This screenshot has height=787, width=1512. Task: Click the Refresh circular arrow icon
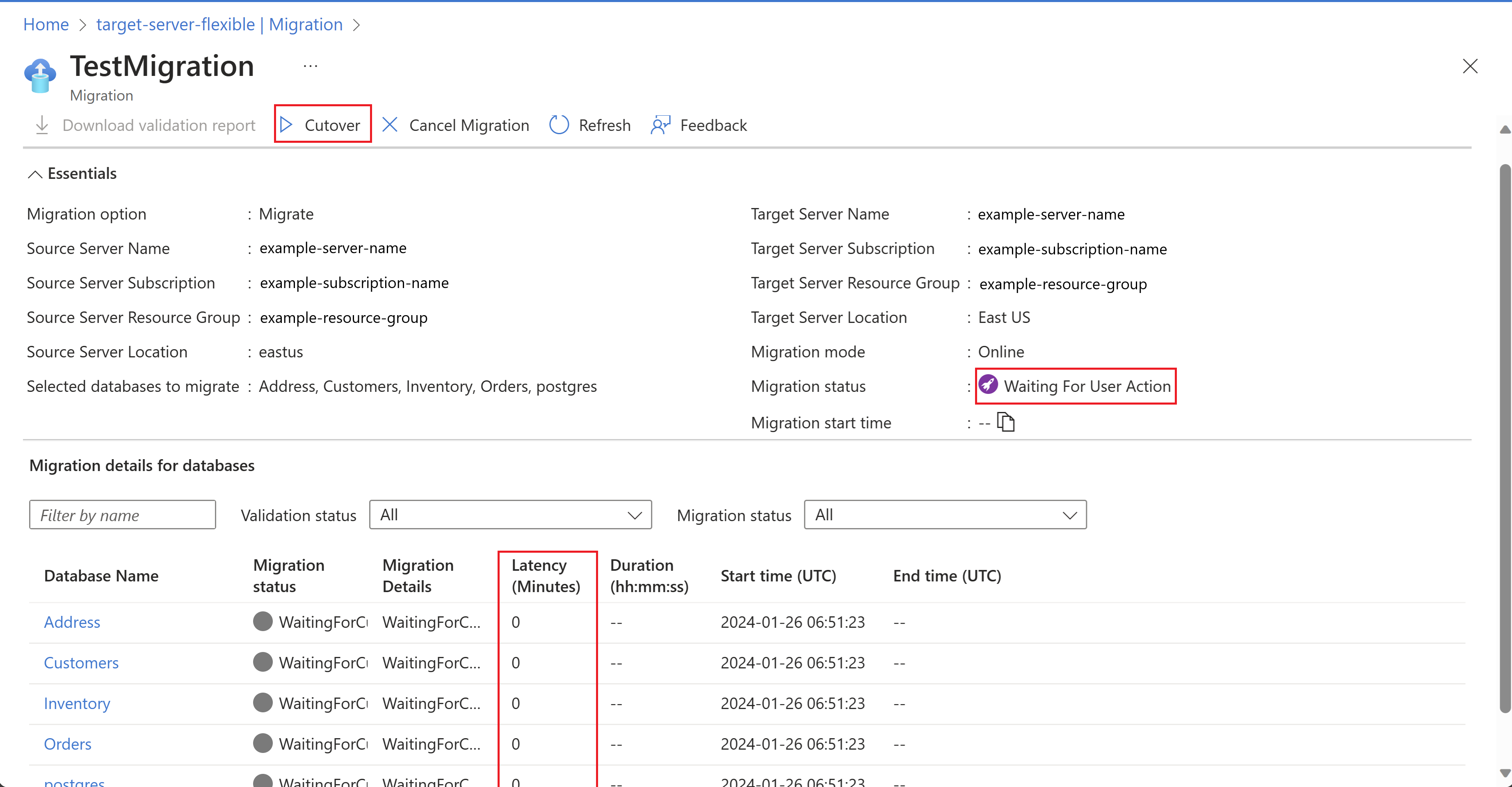tap(559, 124)
